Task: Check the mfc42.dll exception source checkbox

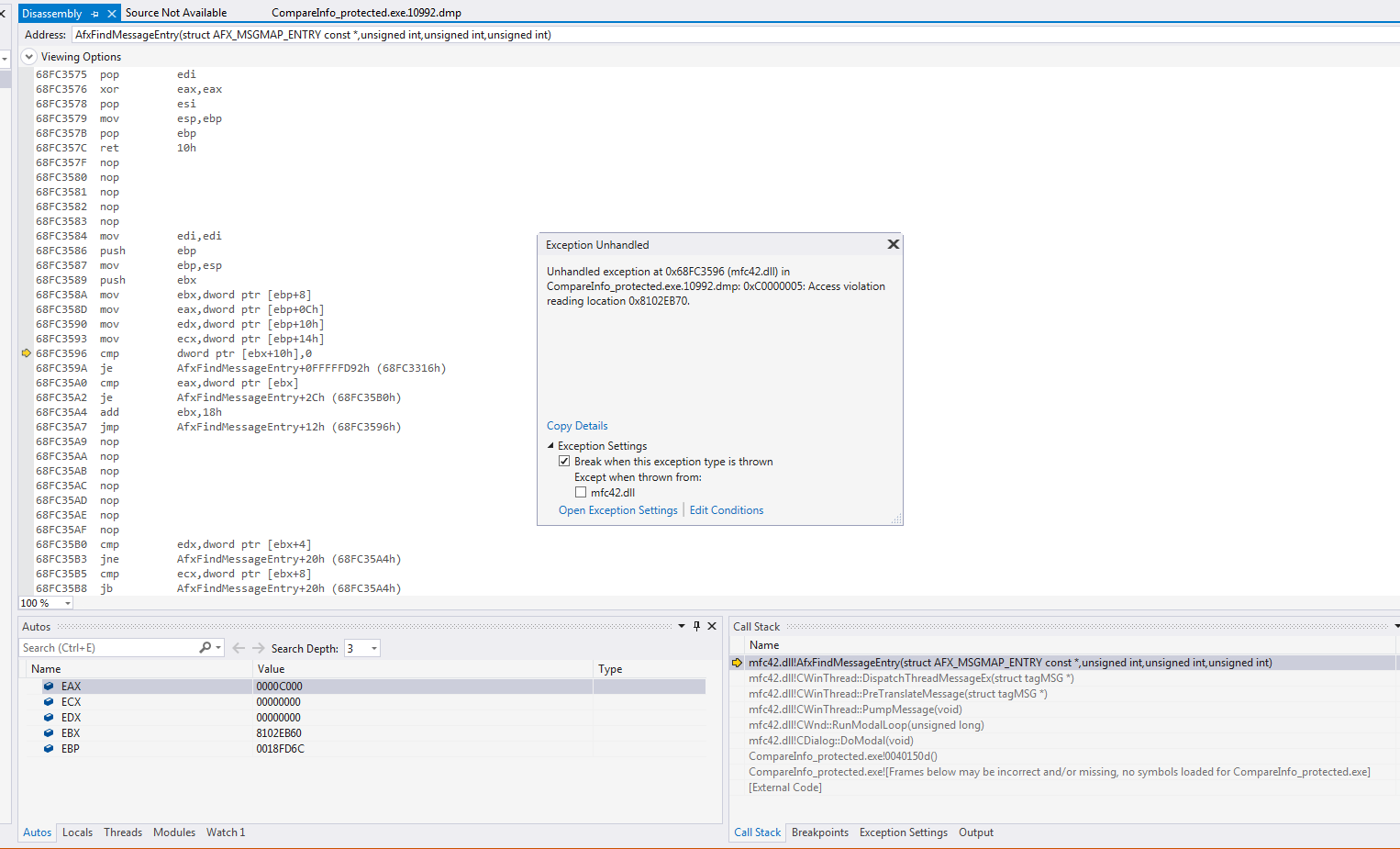Action: (x=581, y=493)
